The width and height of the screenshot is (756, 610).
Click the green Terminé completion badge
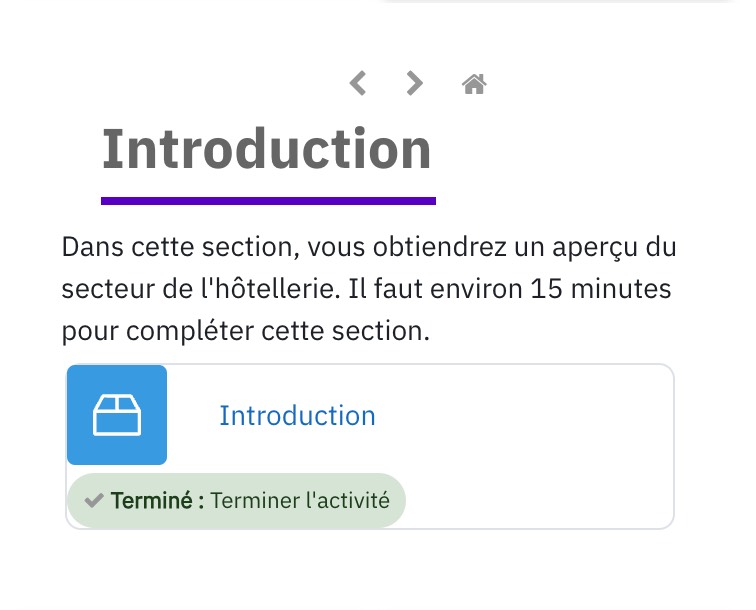[x=236, y=501]
